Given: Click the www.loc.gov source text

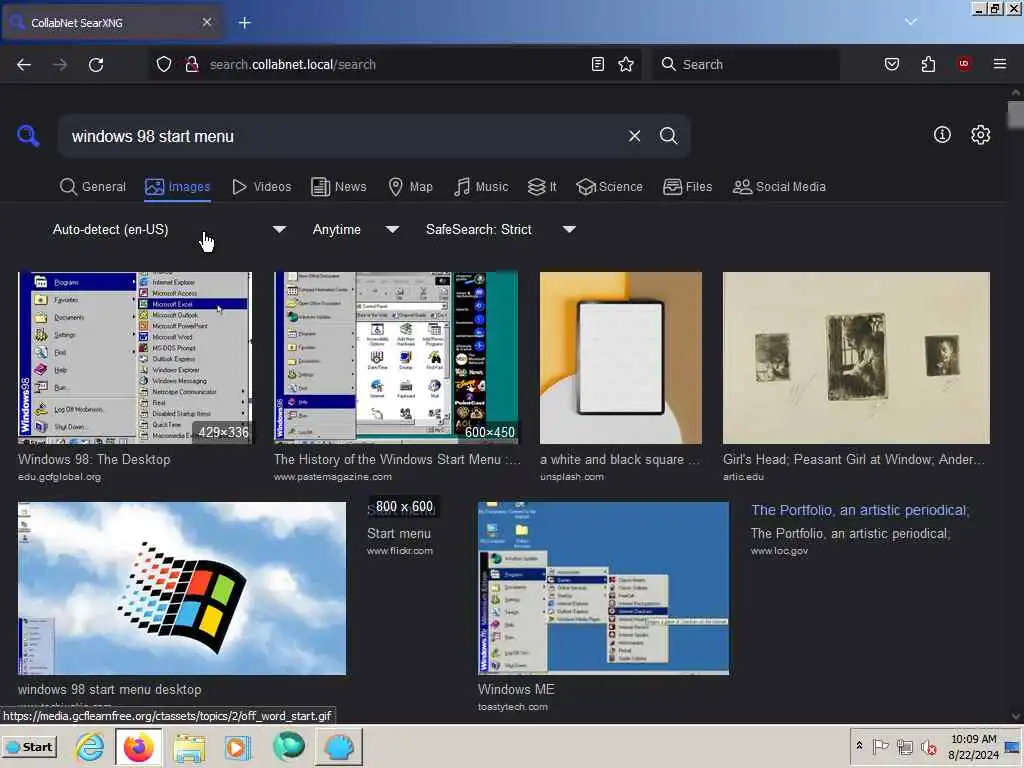Looking at the screenshot, I should point(779,551).
